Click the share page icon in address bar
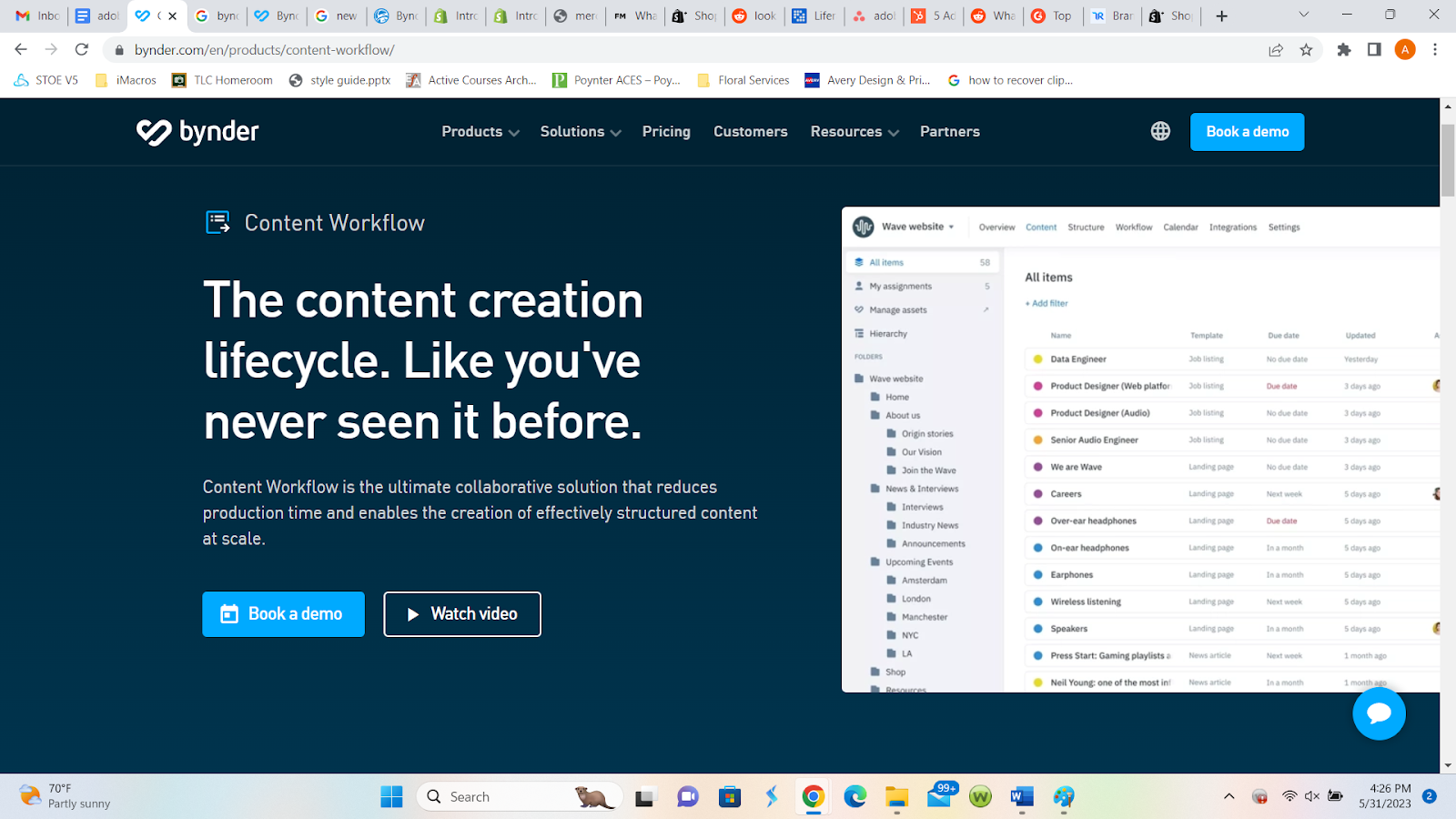The width and height of the screenshot is (1456, 819). coord(1276,50)
